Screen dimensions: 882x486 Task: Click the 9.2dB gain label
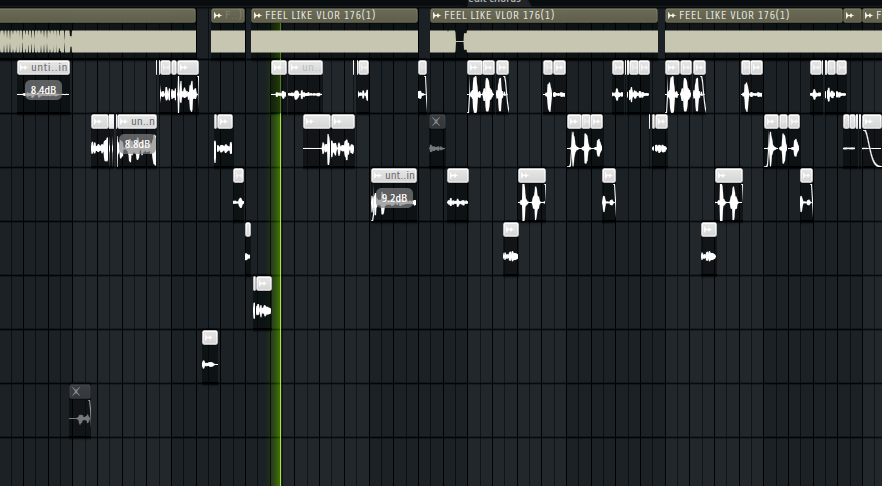click(x=394, y=198)
